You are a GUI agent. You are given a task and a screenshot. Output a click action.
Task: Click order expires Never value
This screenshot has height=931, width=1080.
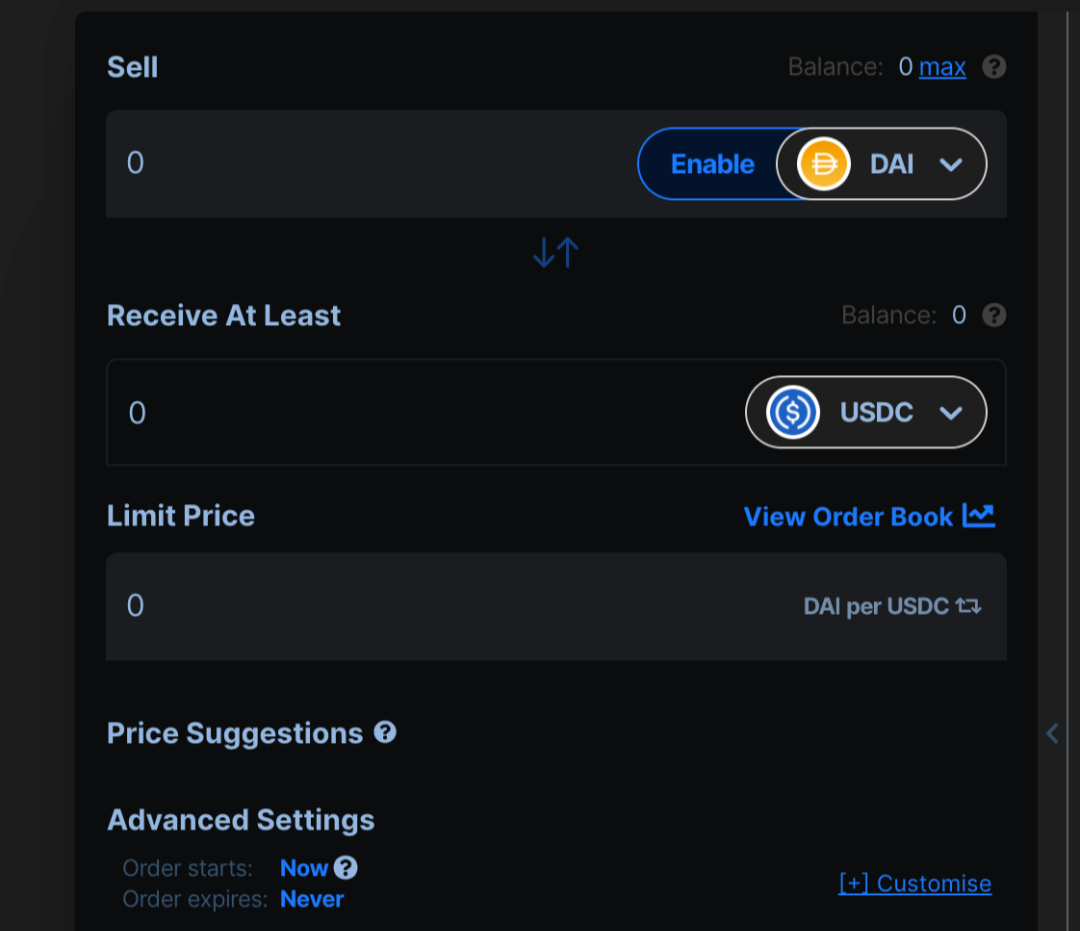[x=311, y=899]
